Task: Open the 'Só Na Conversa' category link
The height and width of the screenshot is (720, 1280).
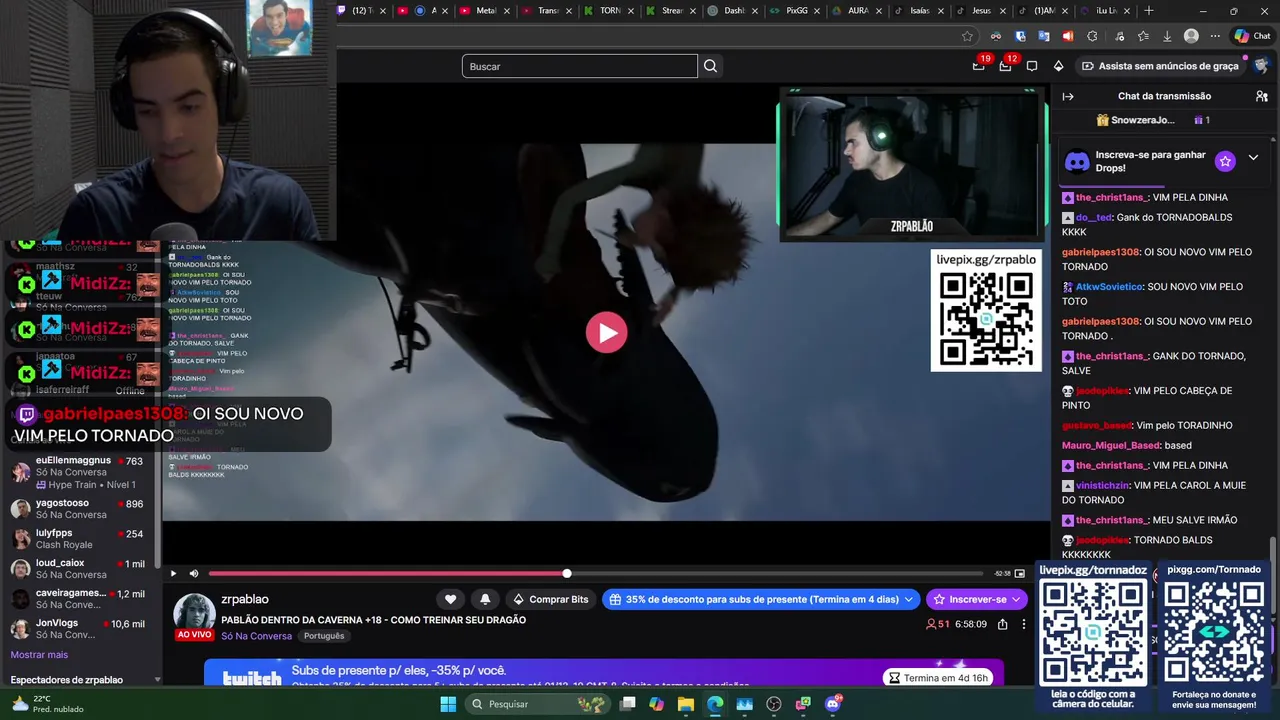Action: (257, 636)
